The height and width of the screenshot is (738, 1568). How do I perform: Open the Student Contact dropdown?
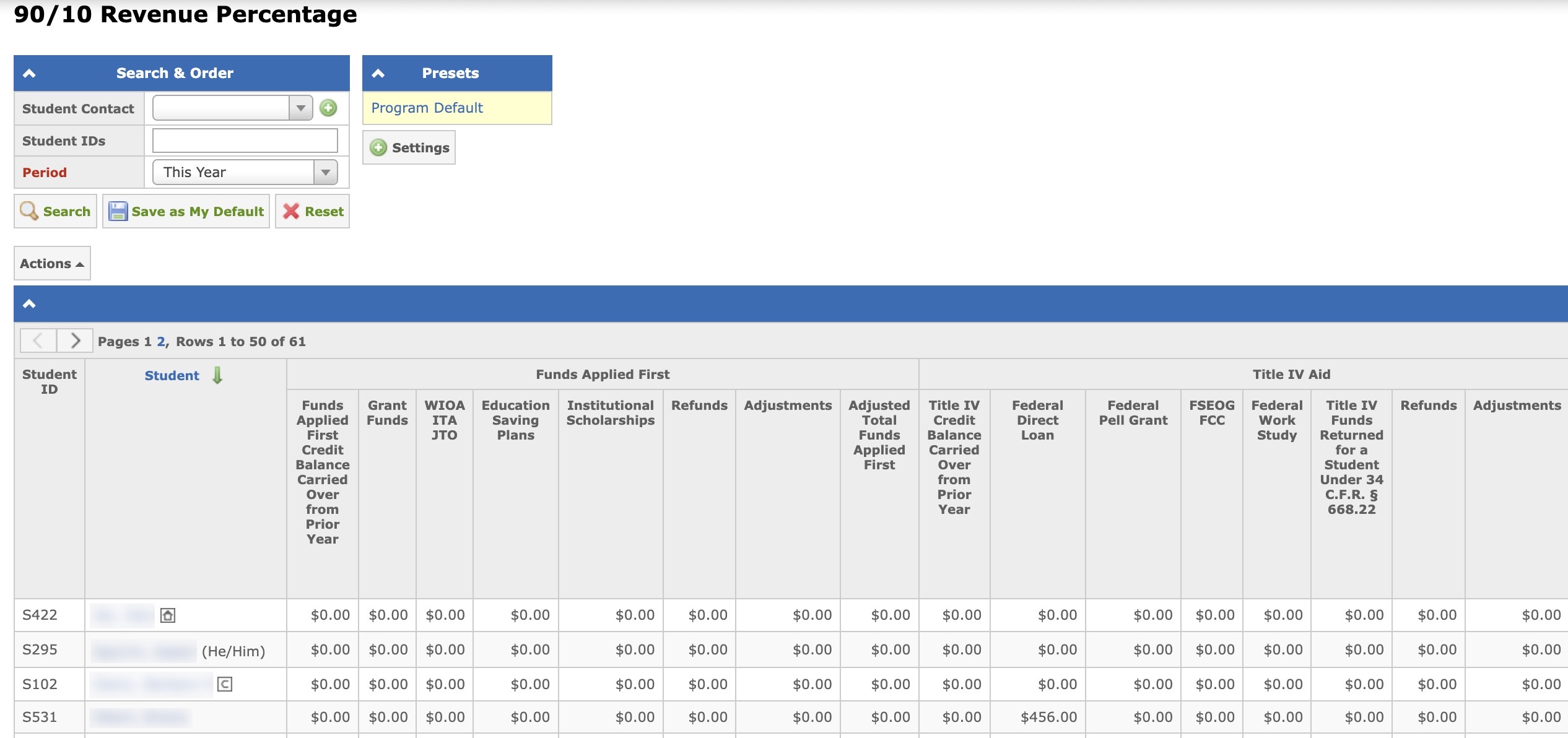(300, 108)
